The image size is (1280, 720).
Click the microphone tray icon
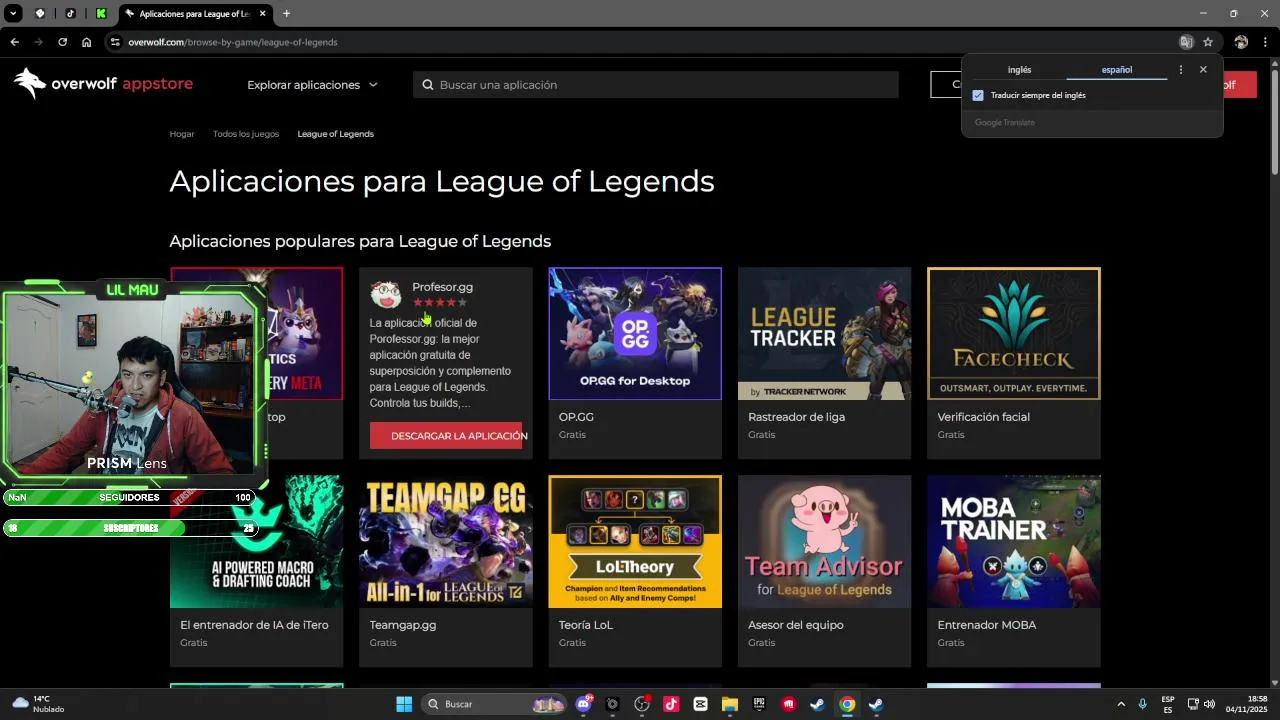coord(1142,704)
